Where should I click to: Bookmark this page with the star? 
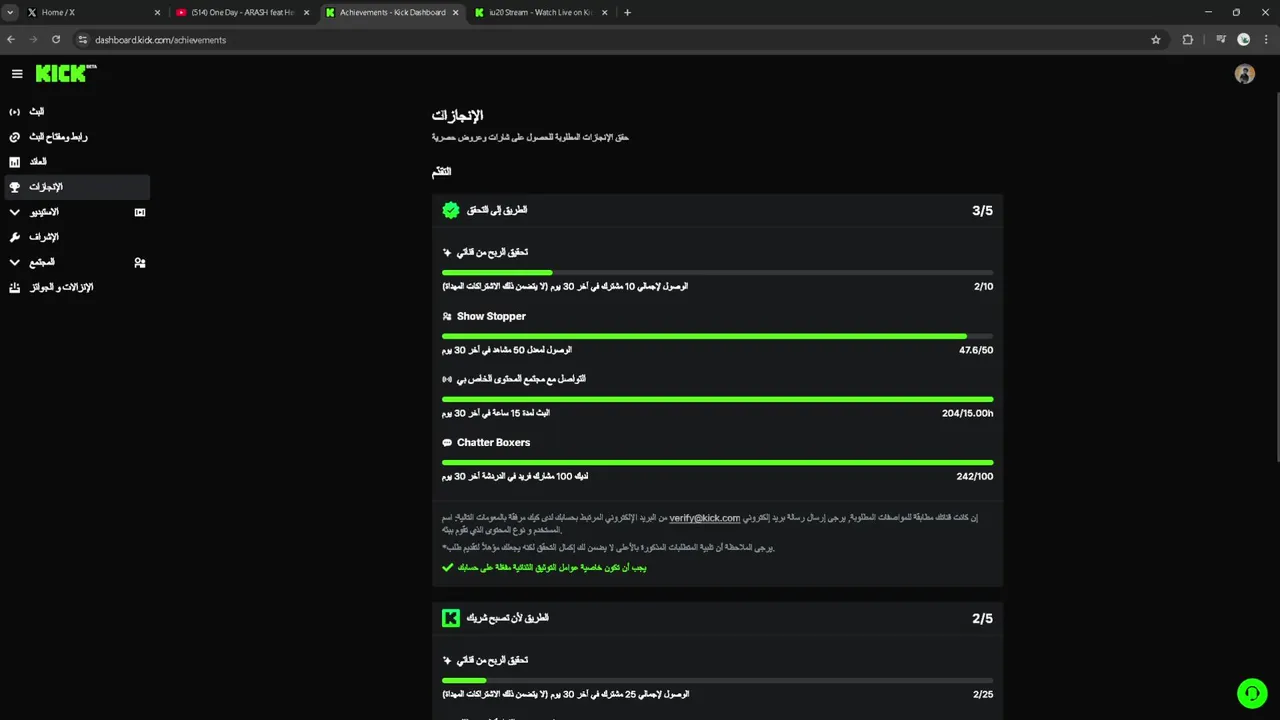coord(1156,40)
